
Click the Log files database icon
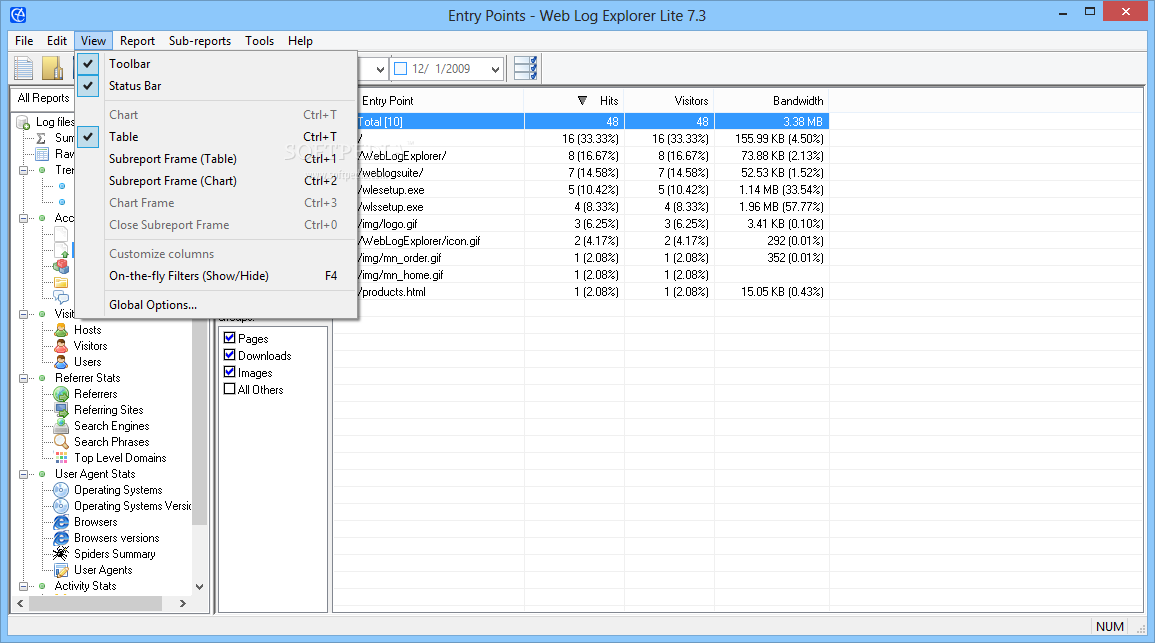tap(23, 122)
